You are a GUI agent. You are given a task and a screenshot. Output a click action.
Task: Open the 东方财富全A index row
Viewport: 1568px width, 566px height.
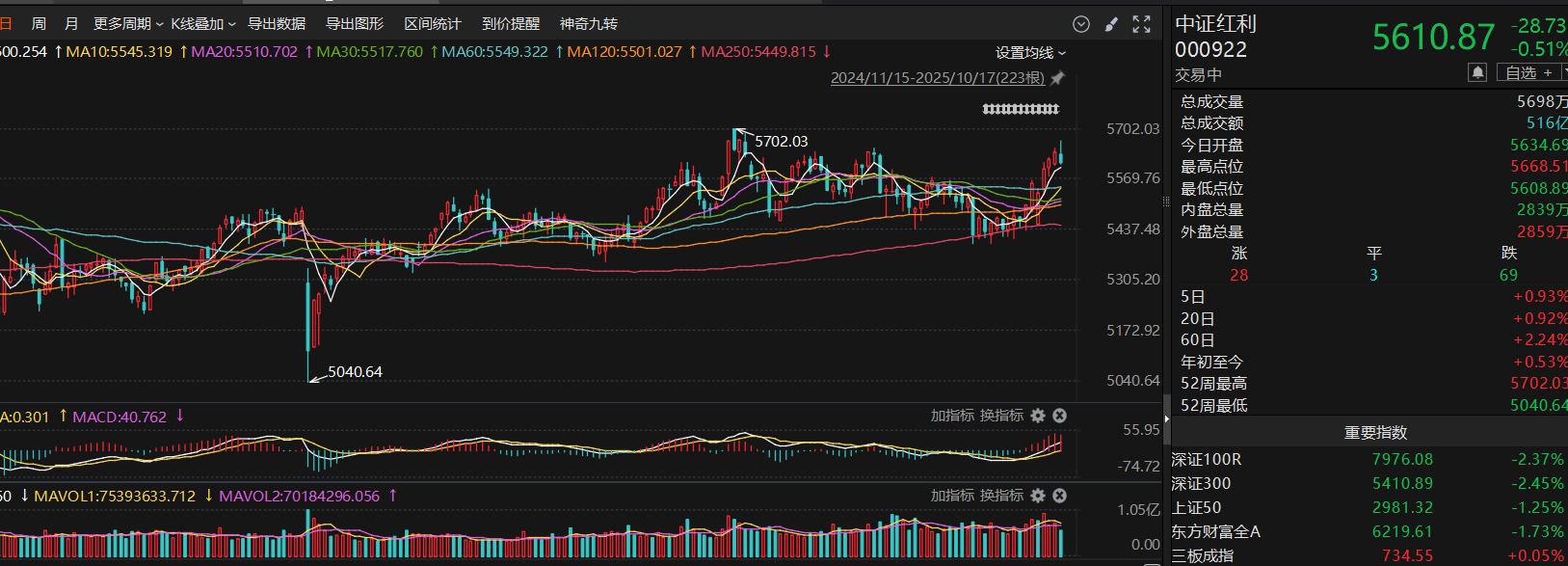1369,532
